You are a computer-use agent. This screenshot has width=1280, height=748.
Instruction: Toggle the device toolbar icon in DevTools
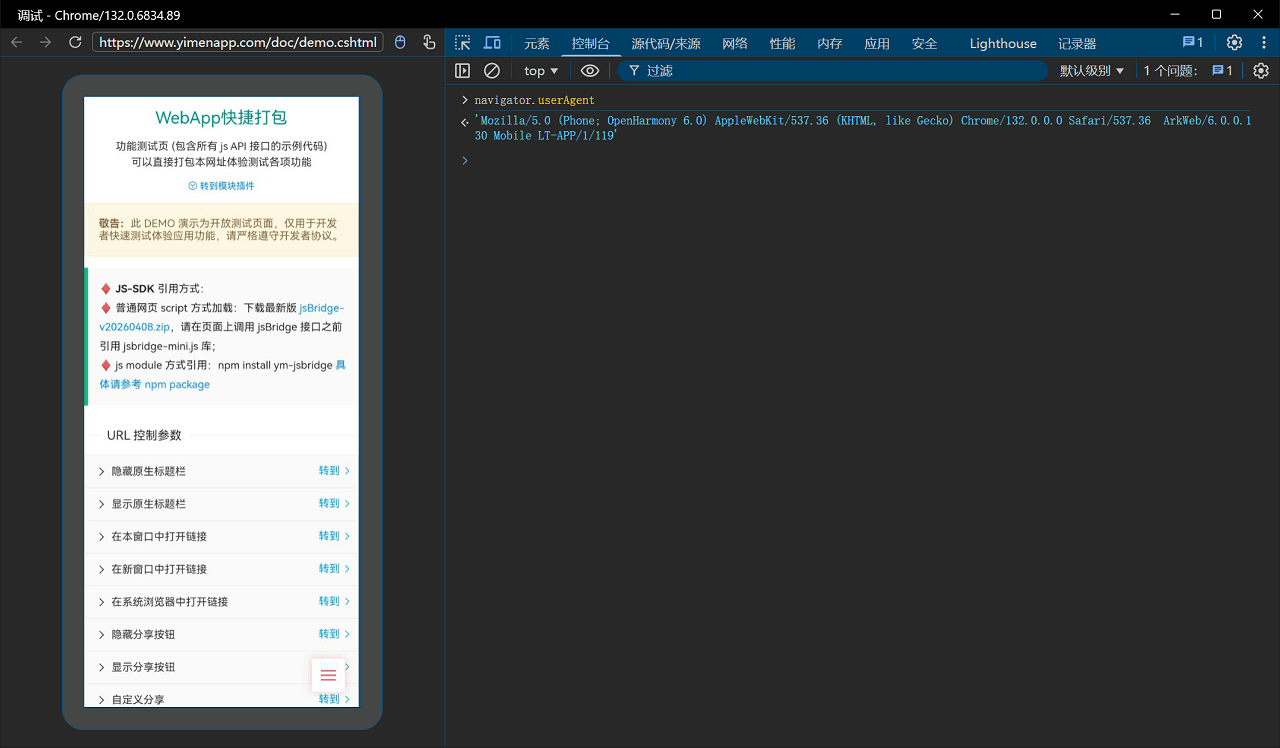pos(492,43)
